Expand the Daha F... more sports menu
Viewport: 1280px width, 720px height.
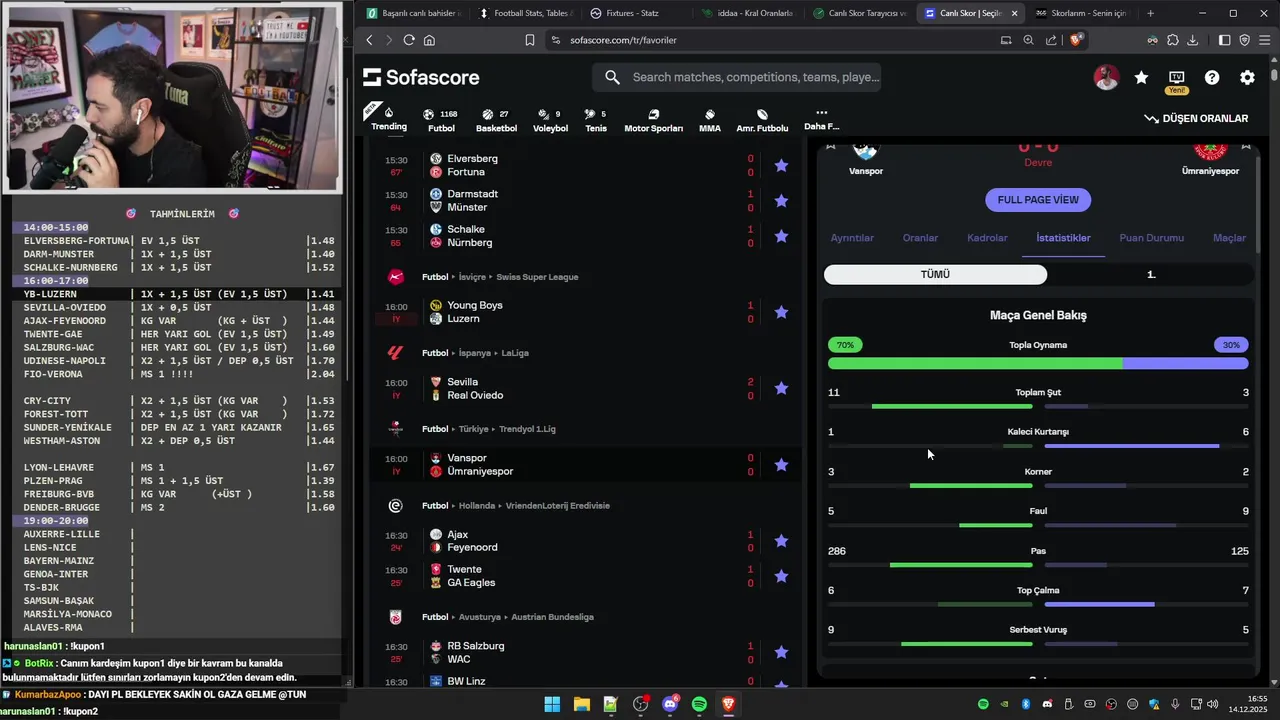pos(822,120)
